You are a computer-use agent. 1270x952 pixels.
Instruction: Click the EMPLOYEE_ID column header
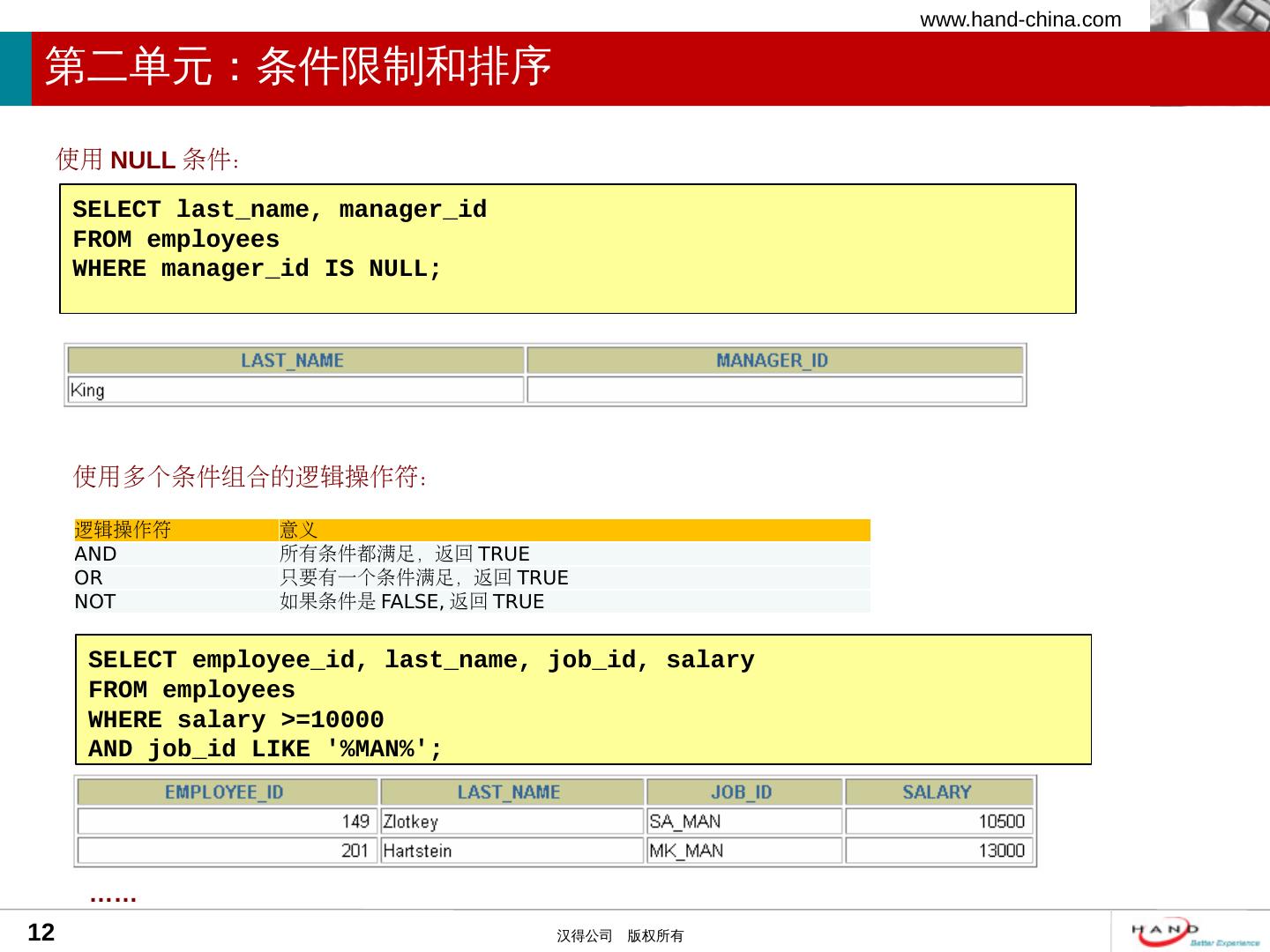point(225,792)
